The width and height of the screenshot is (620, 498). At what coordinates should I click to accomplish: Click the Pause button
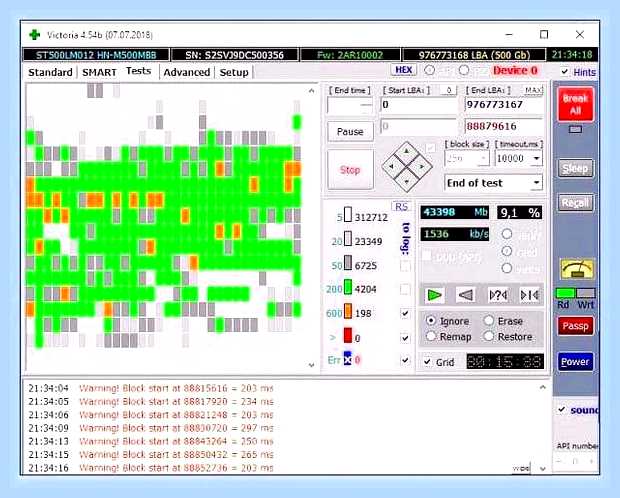(350, 131)
